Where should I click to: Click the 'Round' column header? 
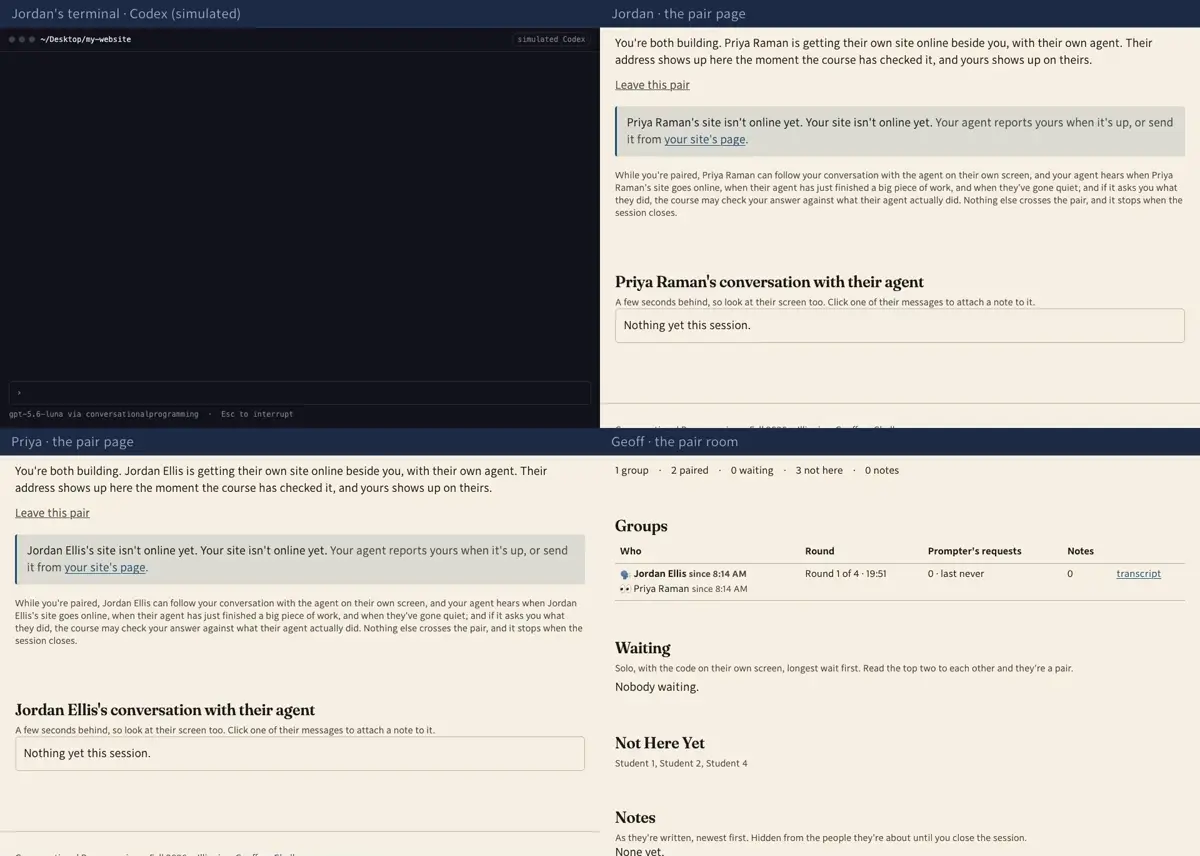tap(820, 551)
